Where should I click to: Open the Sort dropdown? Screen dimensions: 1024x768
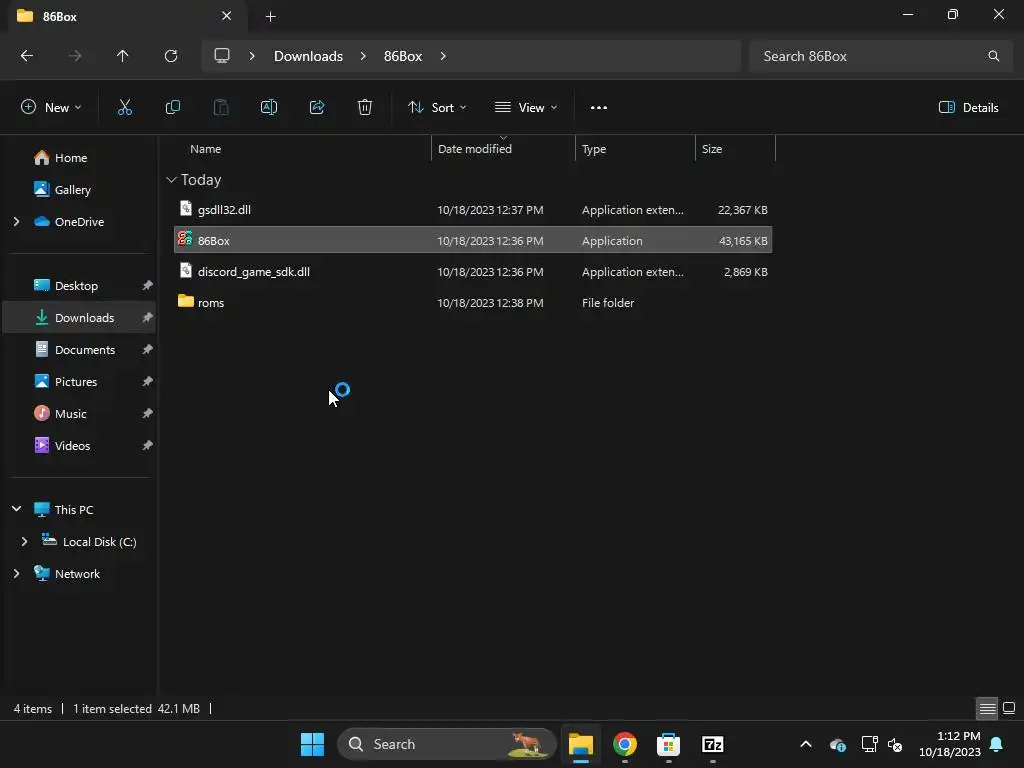pos(437,108)
